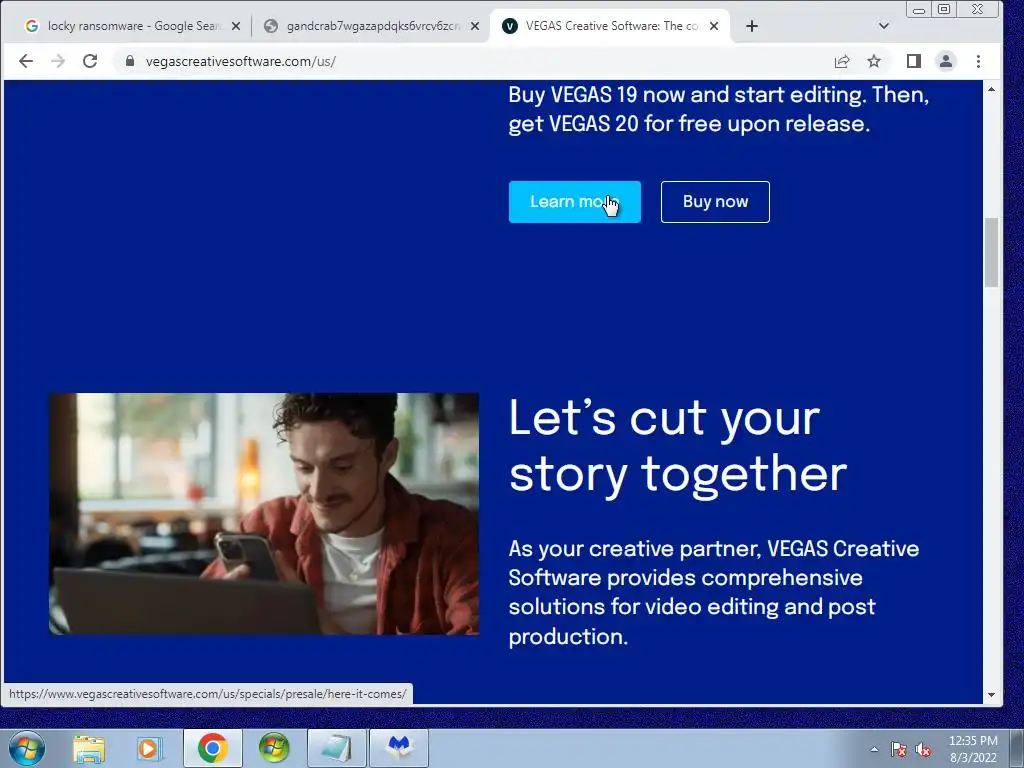Viewport: 1024px width, 768px height.
Task: Share this page using the share icon
Action: [842, 61]
